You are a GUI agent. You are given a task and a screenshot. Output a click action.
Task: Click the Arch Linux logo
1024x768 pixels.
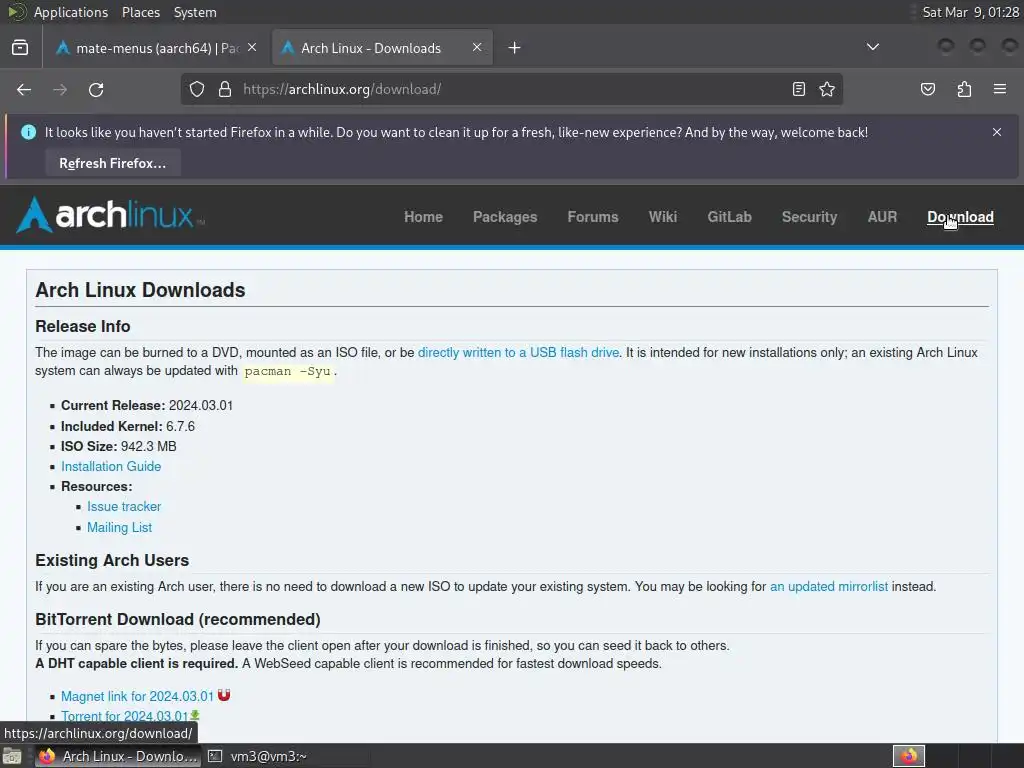110,215
